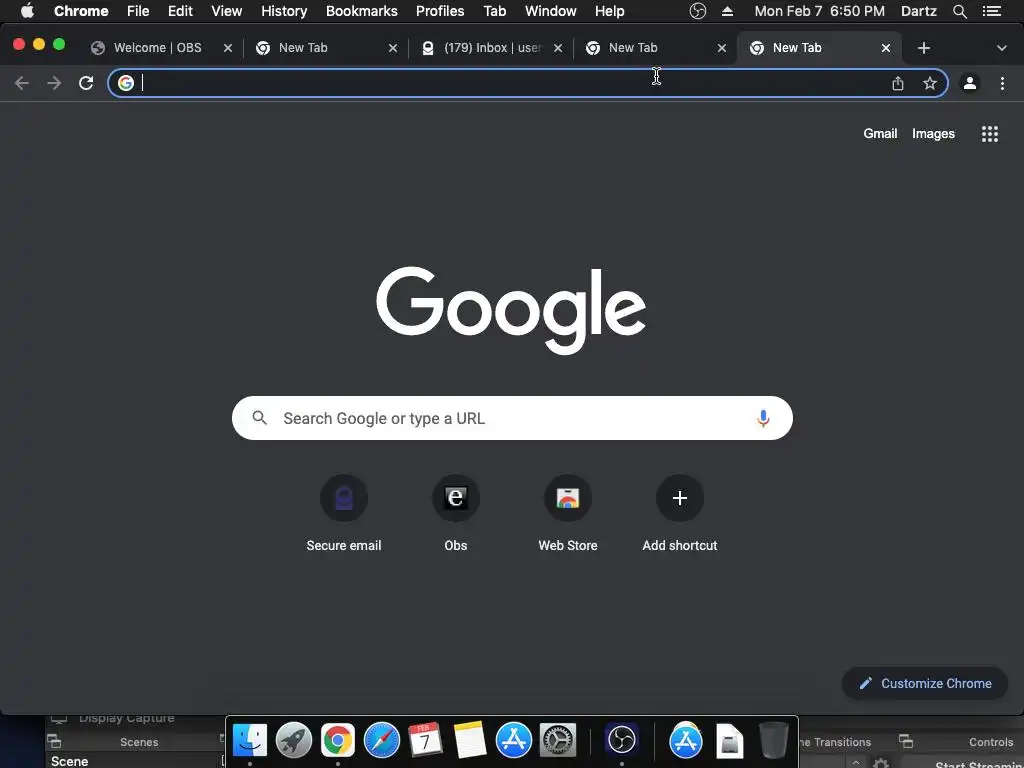Screen dimensions: 1024x768
Task: Open the Gmail link
Action: pos(880,134)
